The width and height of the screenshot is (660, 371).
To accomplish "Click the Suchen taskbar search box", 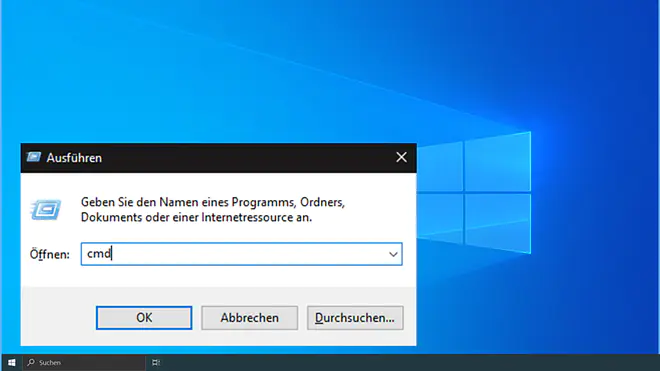I will pyautogui.click(x=84, y=363).
